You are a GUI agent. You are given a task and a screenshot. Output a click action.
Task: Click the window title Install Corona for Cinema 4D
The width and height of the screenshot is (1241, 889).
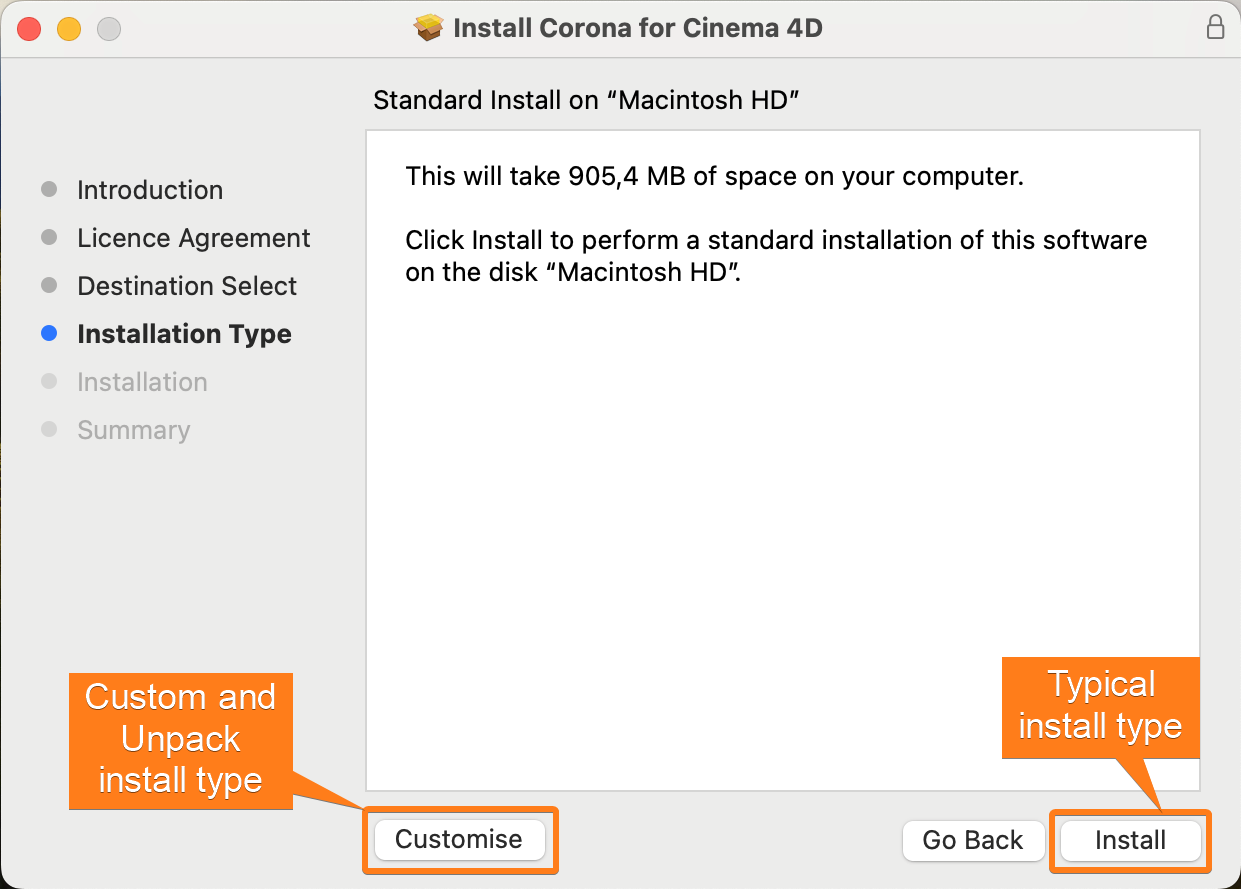tap(638, 28)
